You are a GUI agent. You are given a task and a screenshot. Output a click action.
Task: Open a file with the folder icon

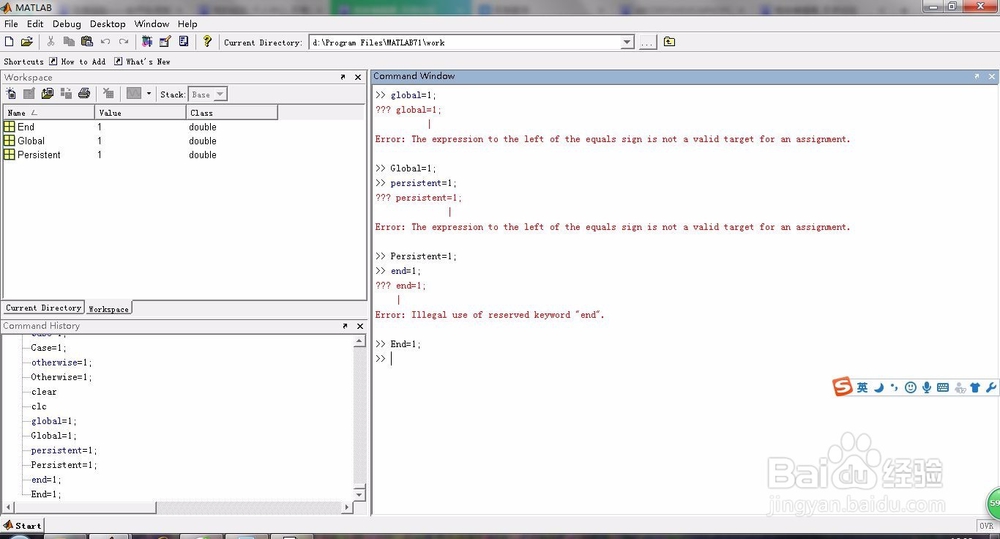pyautogui.click(x=27, y=41)
